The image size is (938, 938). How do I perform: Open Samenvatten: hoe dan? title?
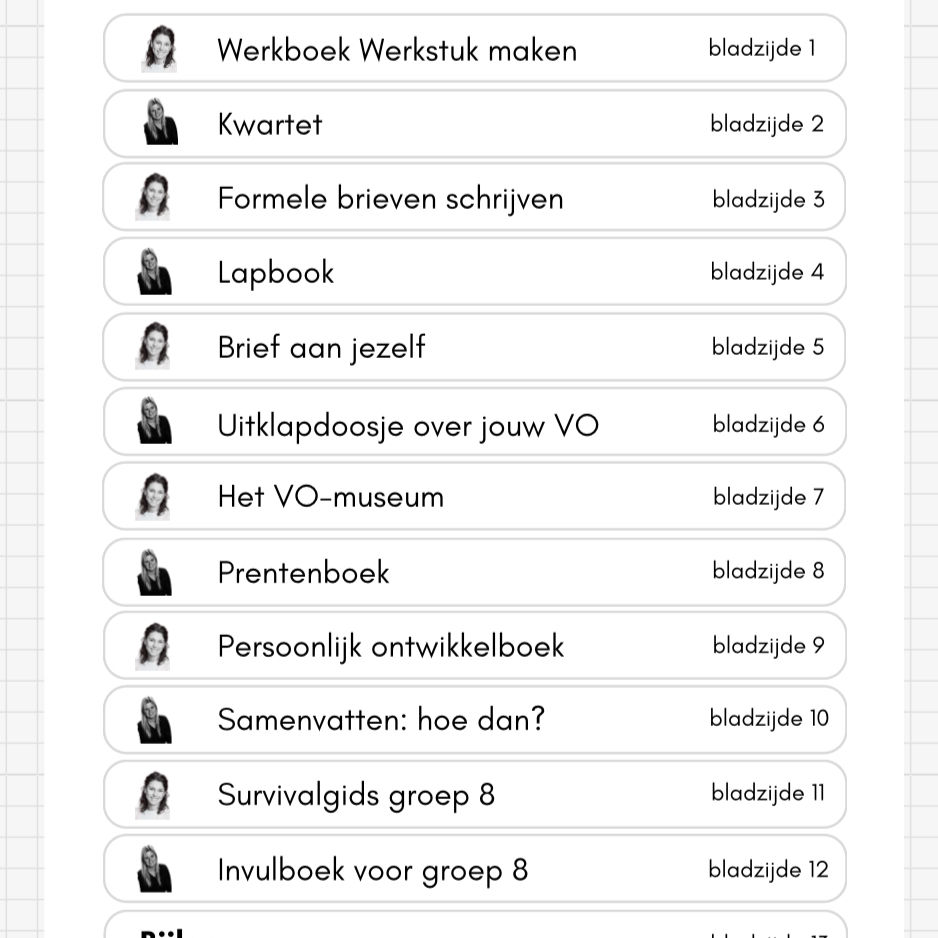click(381, 719)
